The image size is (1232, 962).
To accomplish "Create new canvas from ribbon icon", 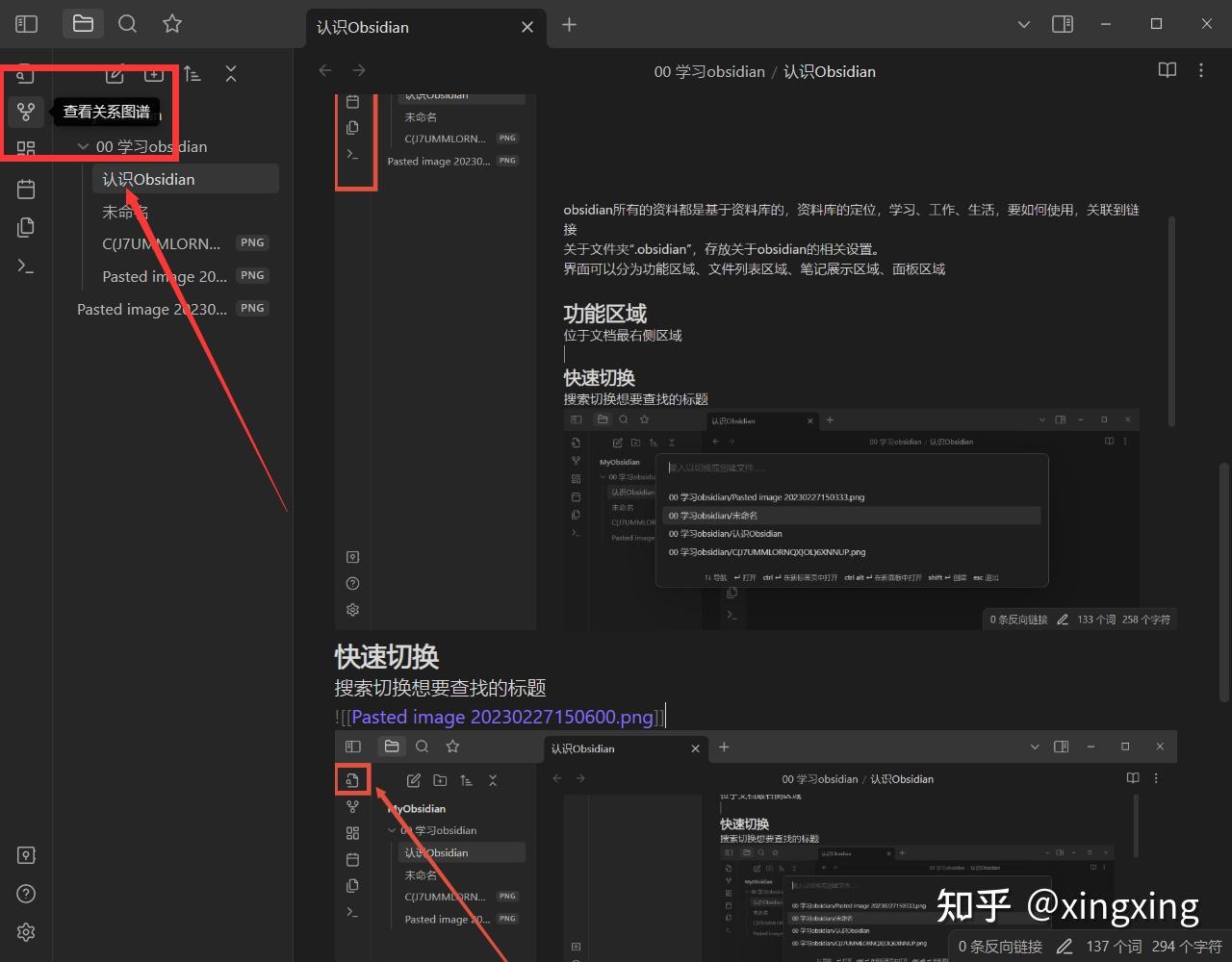I will [26, 149].
